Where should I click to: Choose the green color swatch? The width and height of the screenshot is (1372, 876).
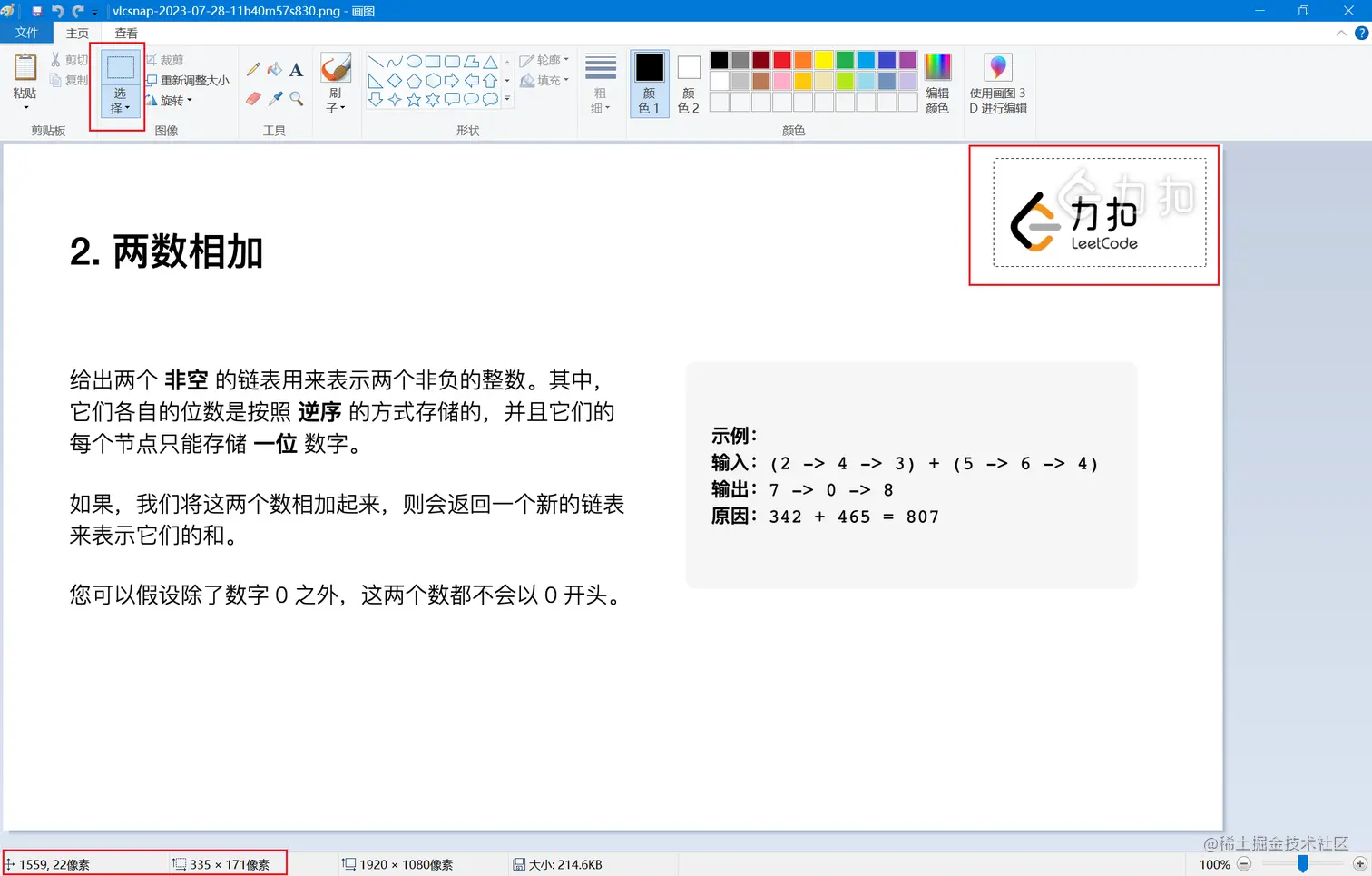845,60
